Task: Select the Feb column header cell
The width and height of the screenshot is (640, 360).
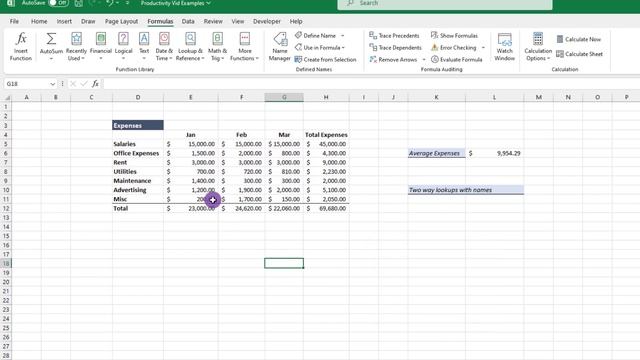Action: 241,135
